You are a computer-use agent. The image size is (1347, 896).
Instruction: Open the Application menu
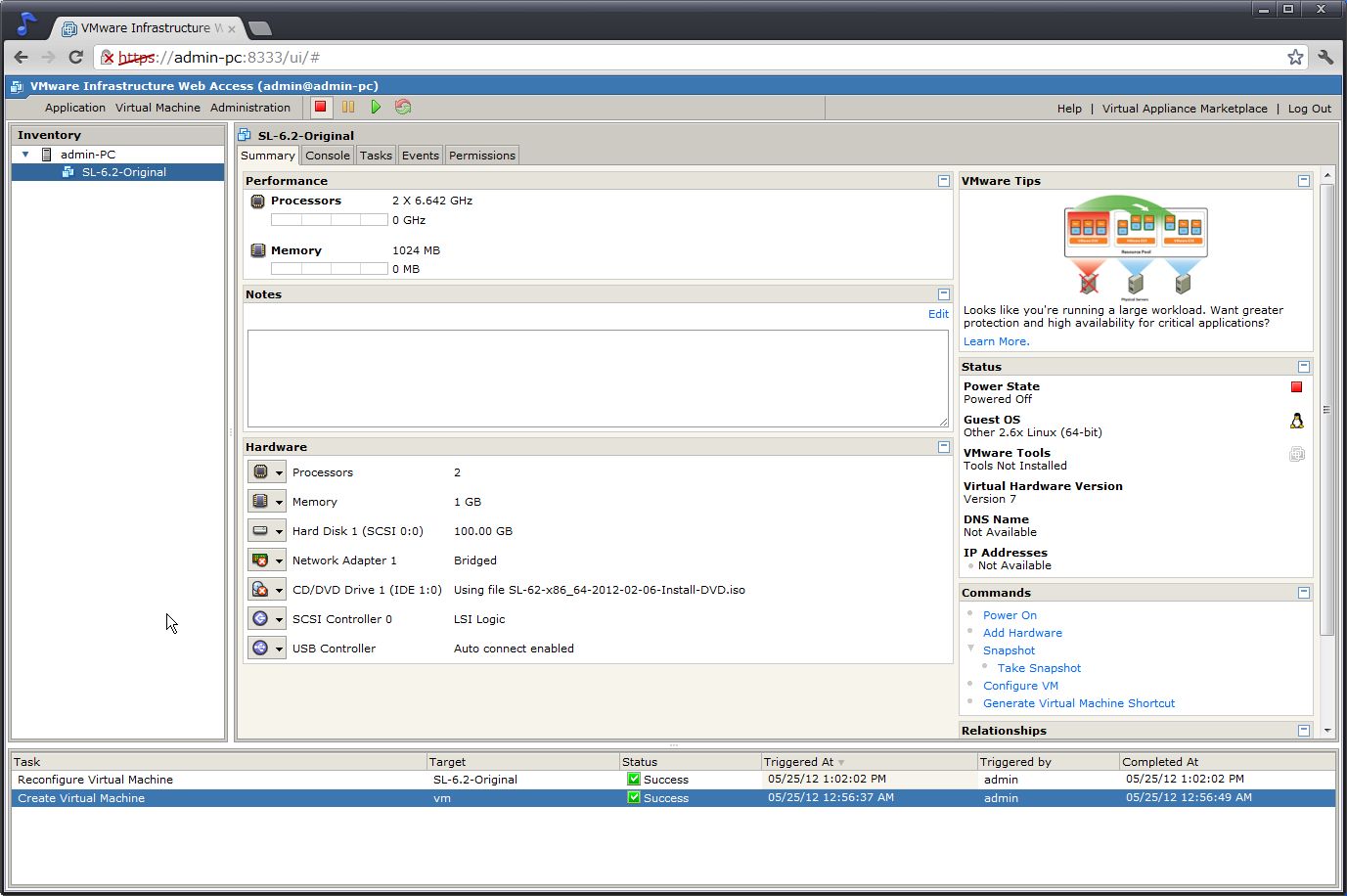pyautogui.click(x=75, y=108)
